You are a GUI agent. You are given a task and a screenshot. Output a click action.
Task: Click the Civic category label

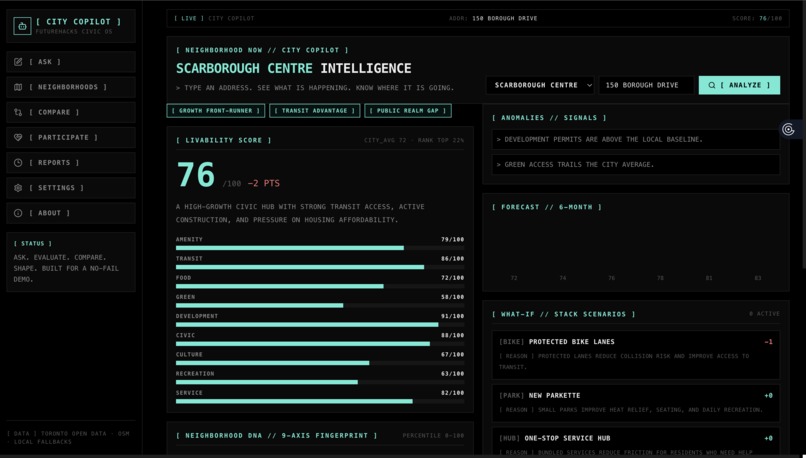pyautogui.click(x=185, y=335)
